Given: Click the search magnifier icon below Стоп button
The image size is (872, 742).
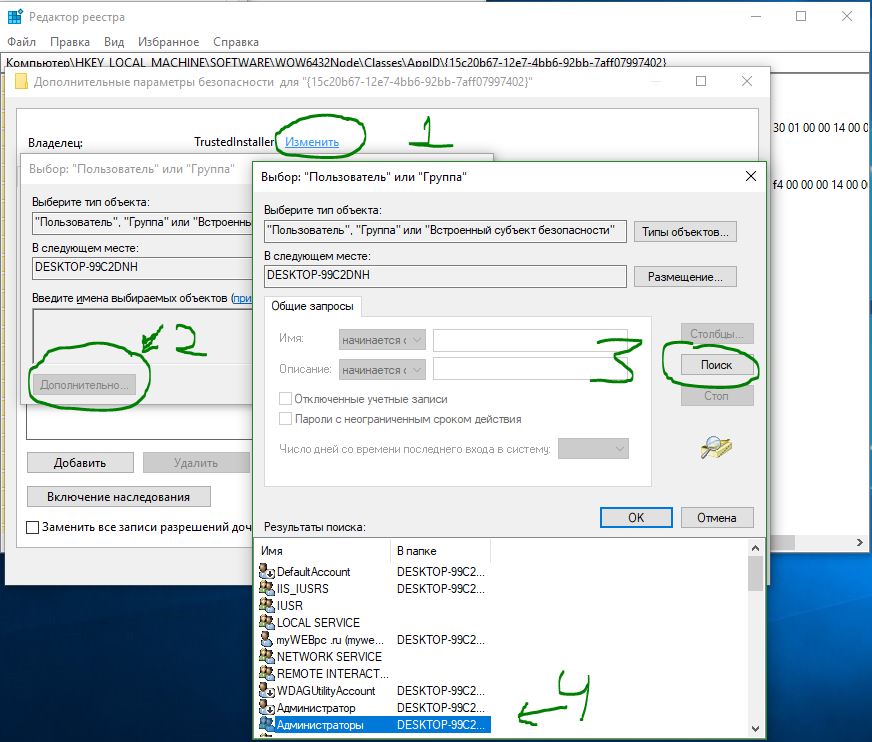Looking at the screenshot, I should [716, 447].
